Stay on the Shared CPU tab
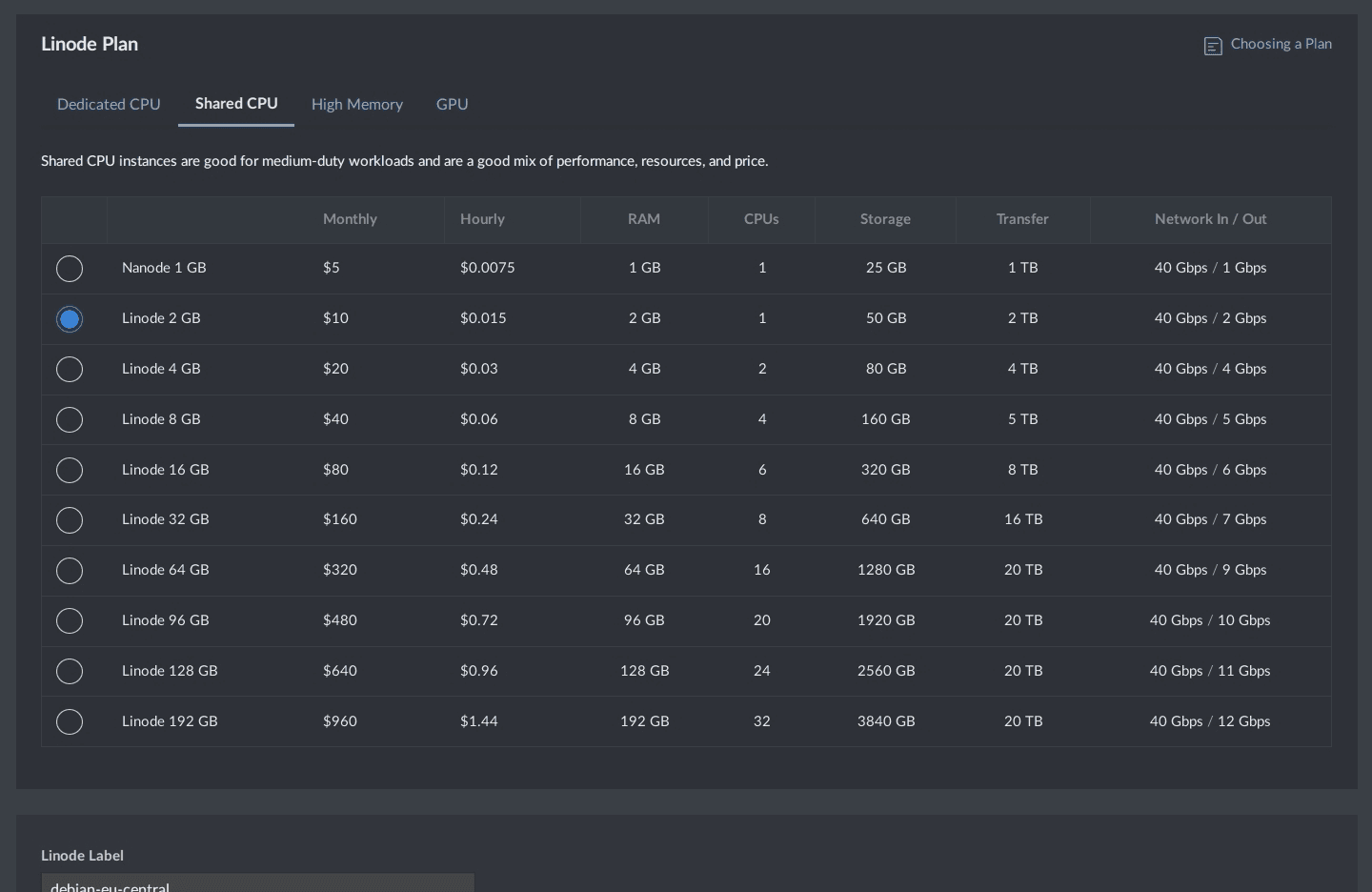 coord(236,104)
